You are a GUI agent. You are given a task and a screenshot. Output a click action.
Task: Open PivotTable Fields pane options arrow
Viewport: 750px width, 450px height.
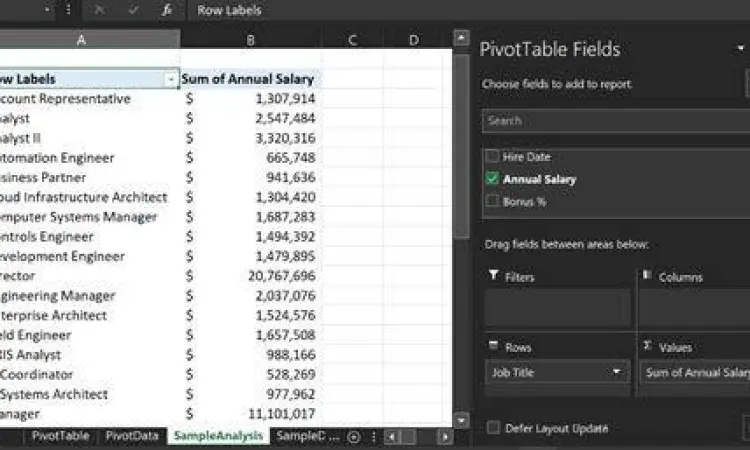pos(741,48)
